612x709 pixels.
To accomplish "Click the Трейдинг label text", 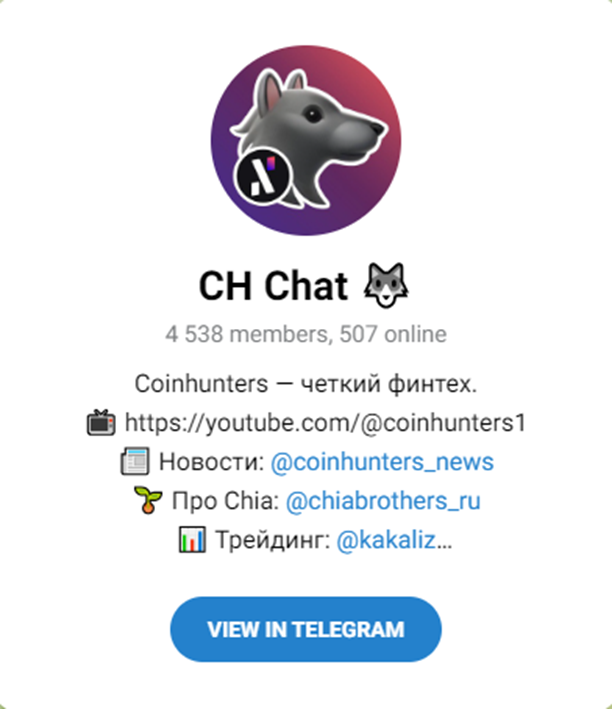I will [x=272, y=540].
